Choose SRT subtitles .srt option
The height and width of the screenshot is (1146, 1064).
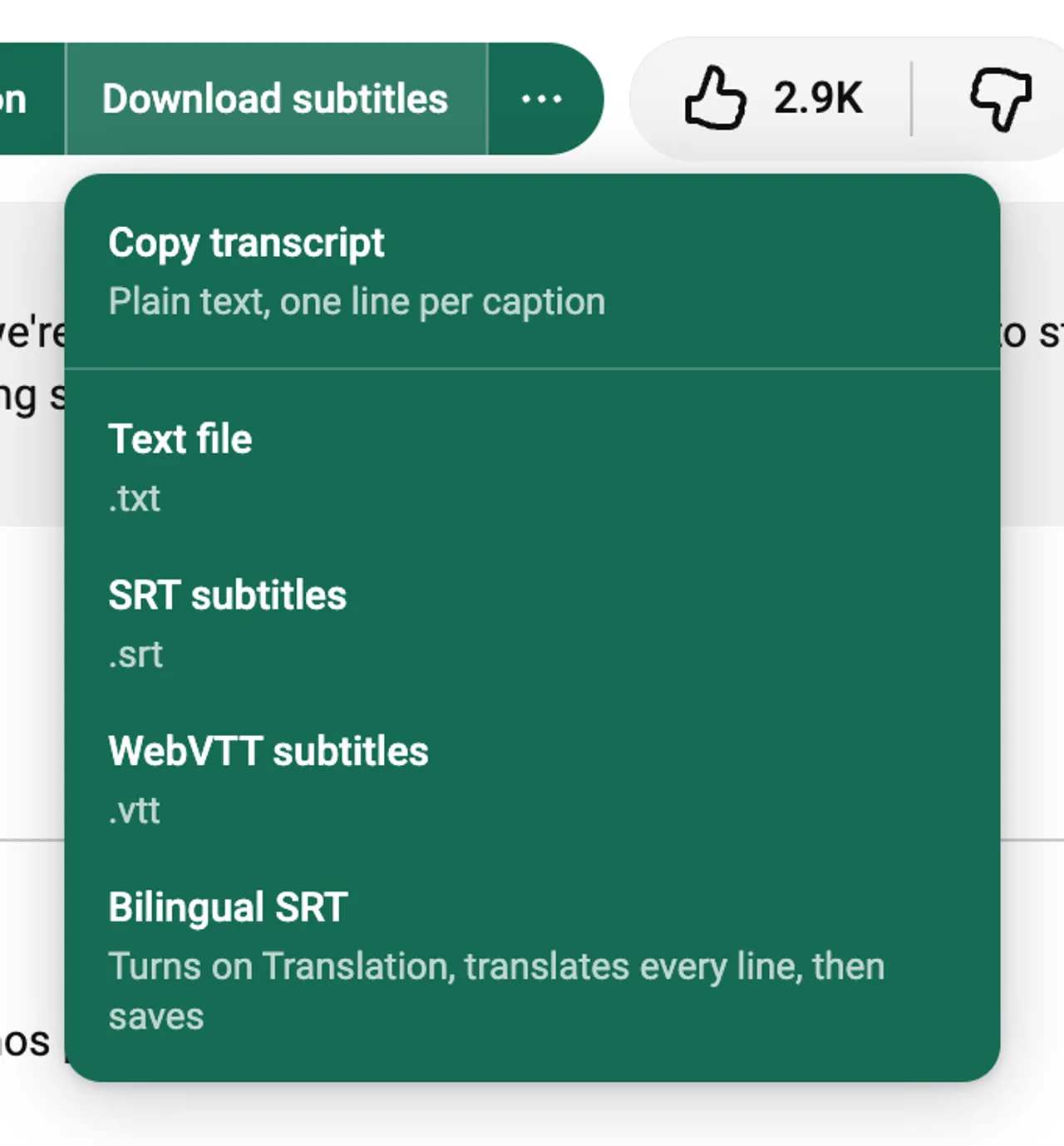[532, 625]
